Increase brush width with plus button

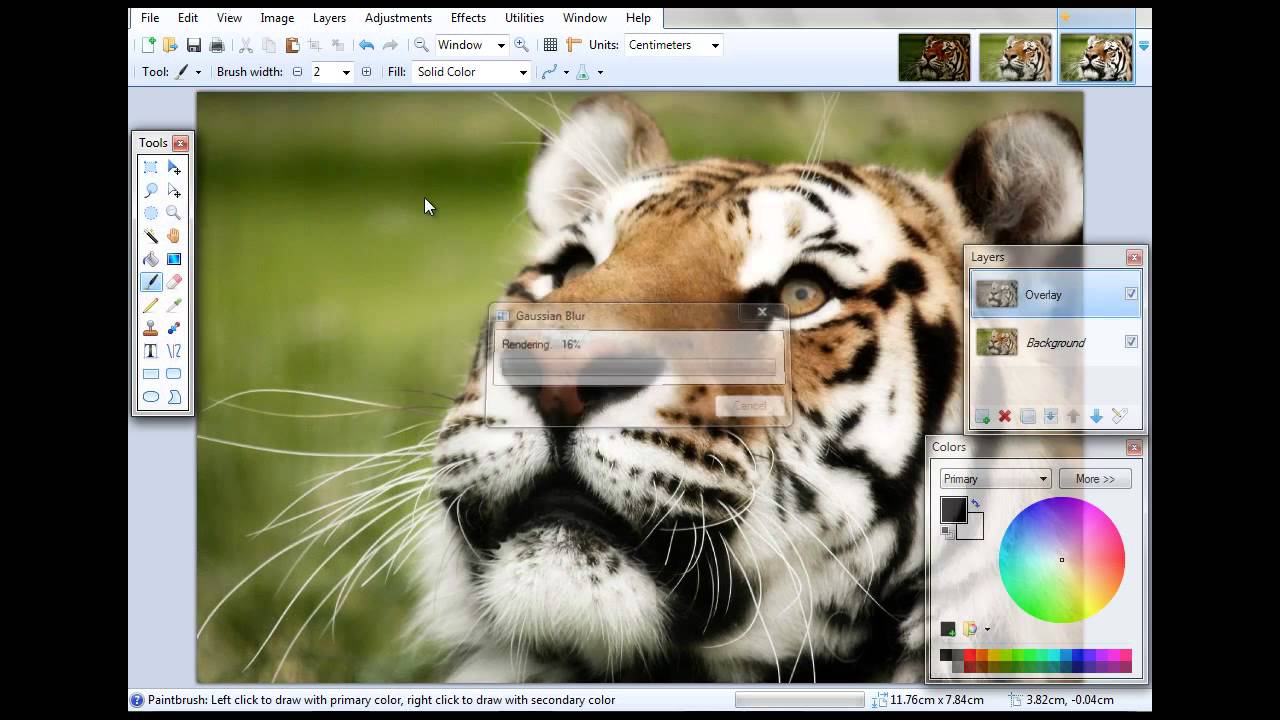pyautogui.click(x=366, y=72)
